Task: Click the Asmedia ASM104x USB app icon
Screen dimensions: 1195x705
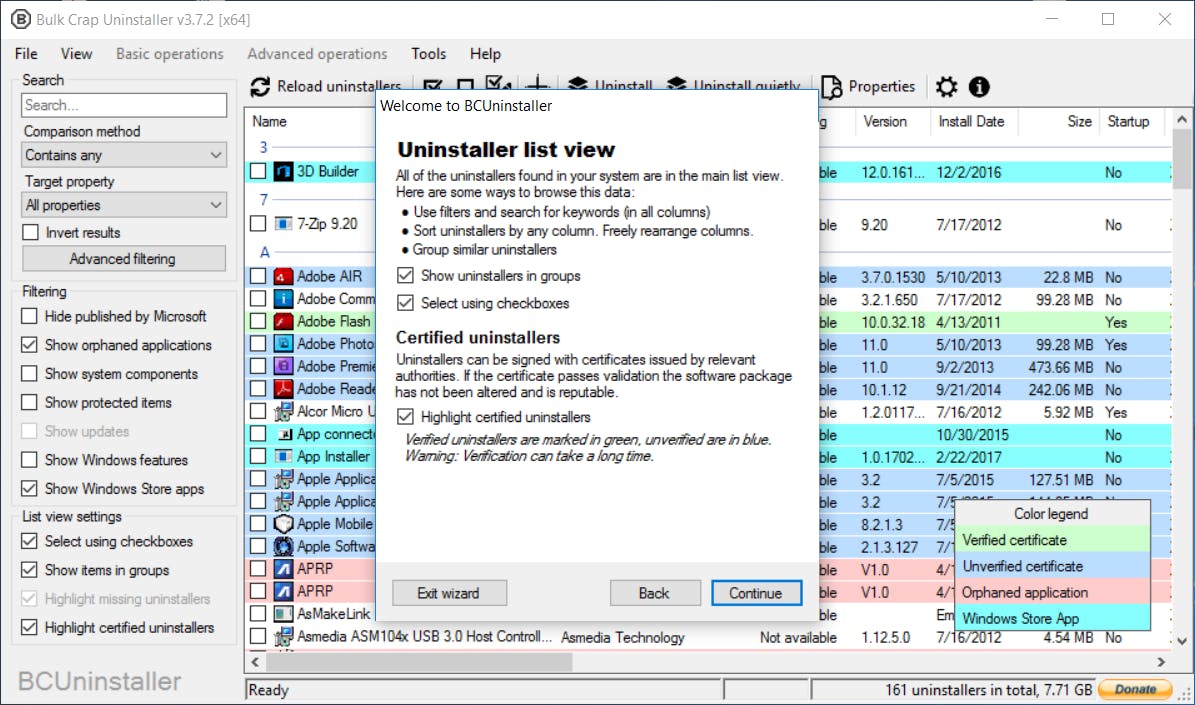Action: point(284,636)
